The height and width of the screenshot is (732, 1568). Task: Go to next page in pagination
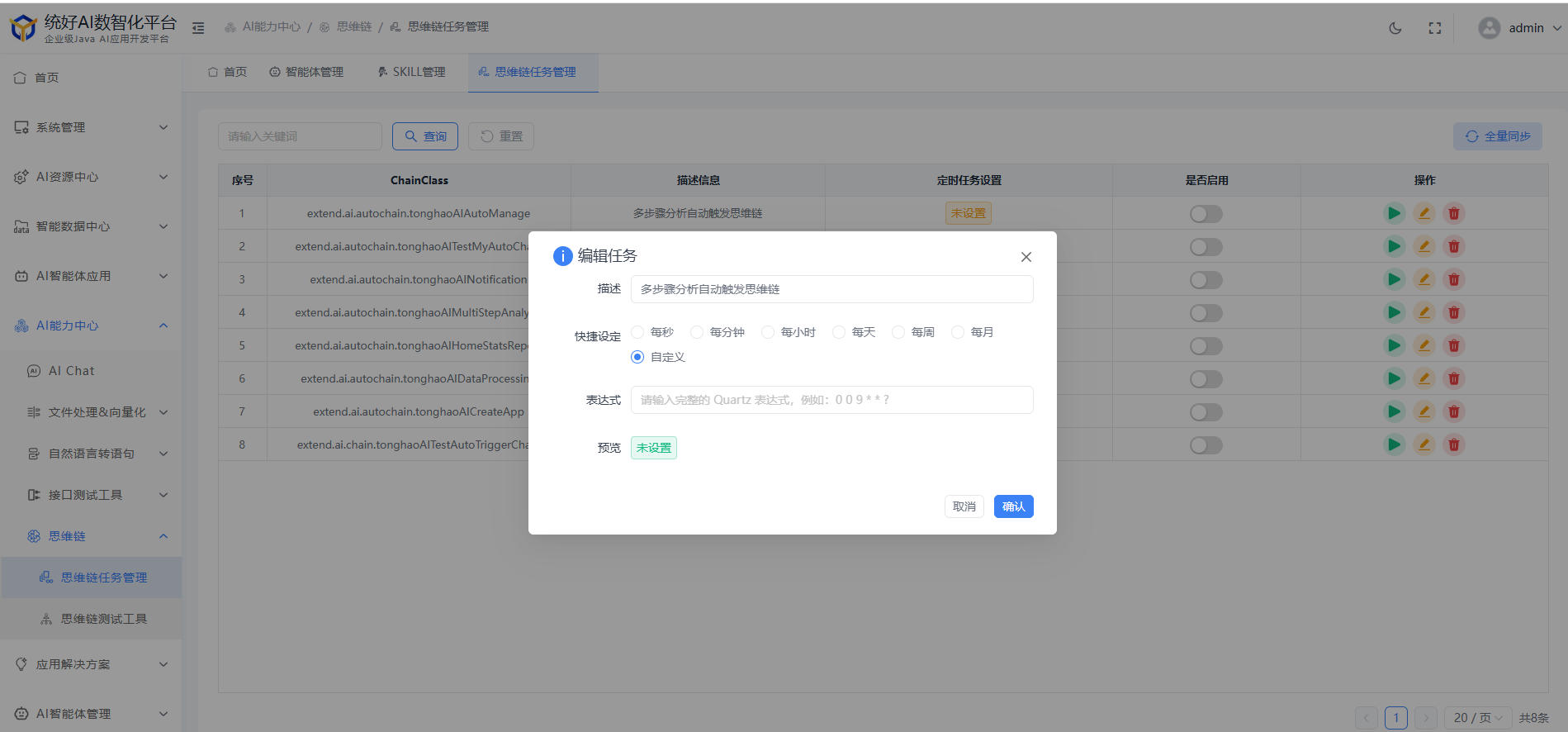pos(1426,718)
